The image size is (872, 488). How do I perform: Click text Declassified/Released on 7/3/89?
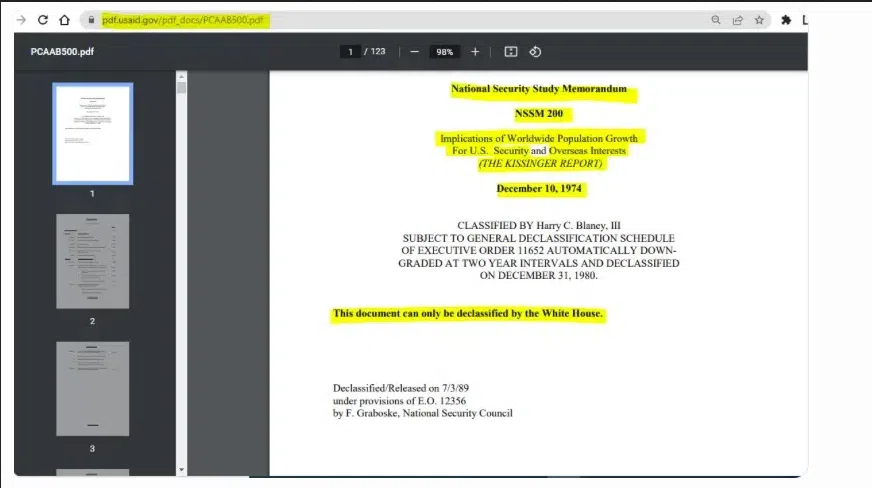(x=400, y=389)
